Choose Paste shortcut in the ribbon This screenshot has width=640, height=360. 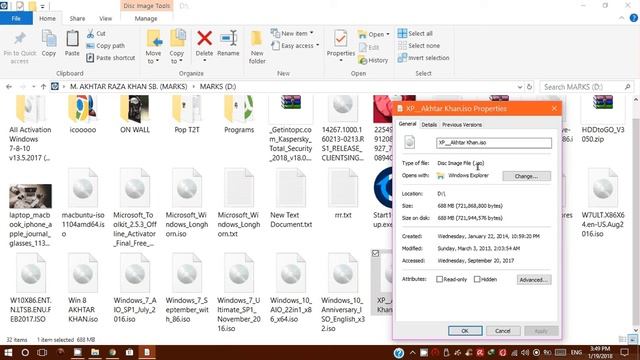(x=111, y=58)
